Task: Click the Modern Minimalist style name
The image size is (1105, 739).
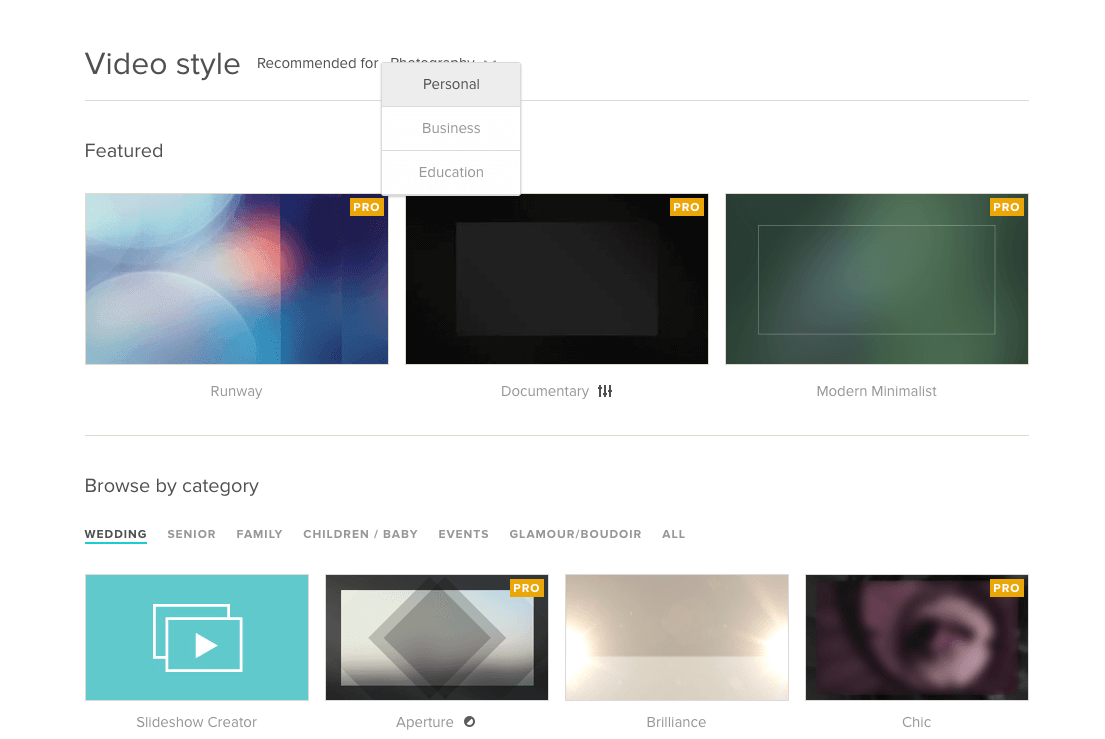Action: (876, 391)
